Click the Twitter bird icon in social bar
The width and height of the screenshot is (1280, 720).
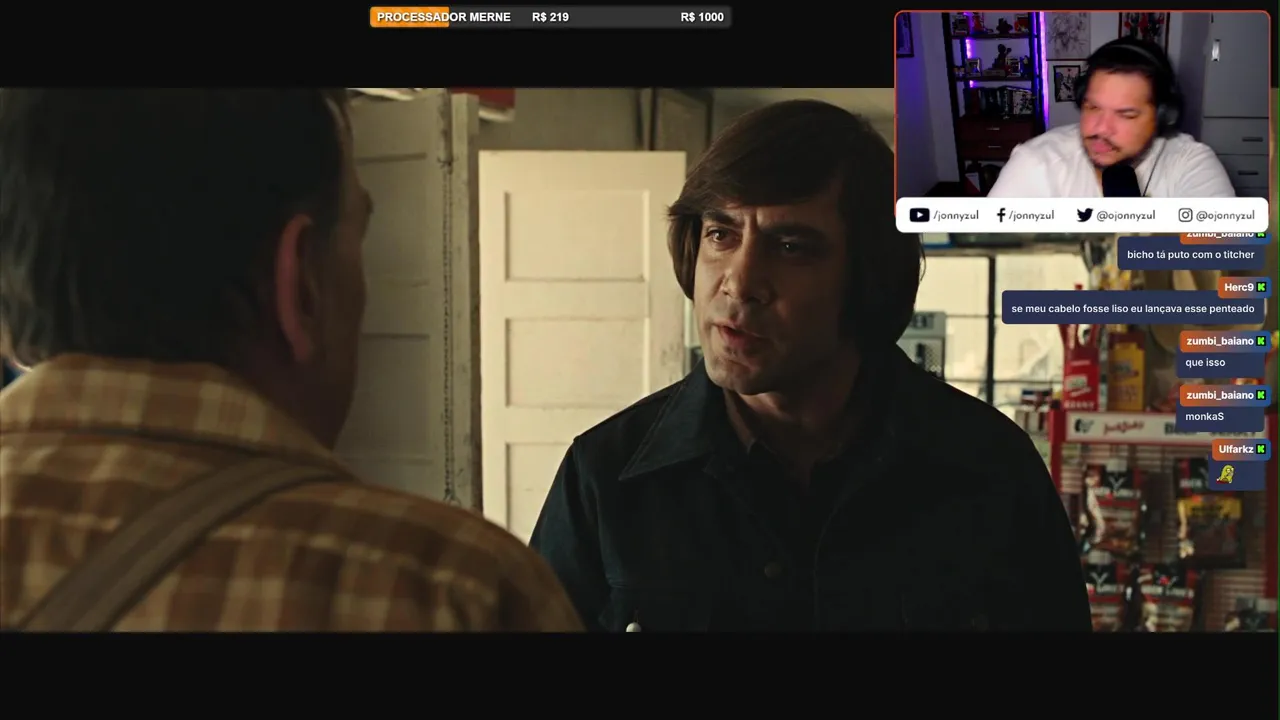click(x=1084, y=215)
